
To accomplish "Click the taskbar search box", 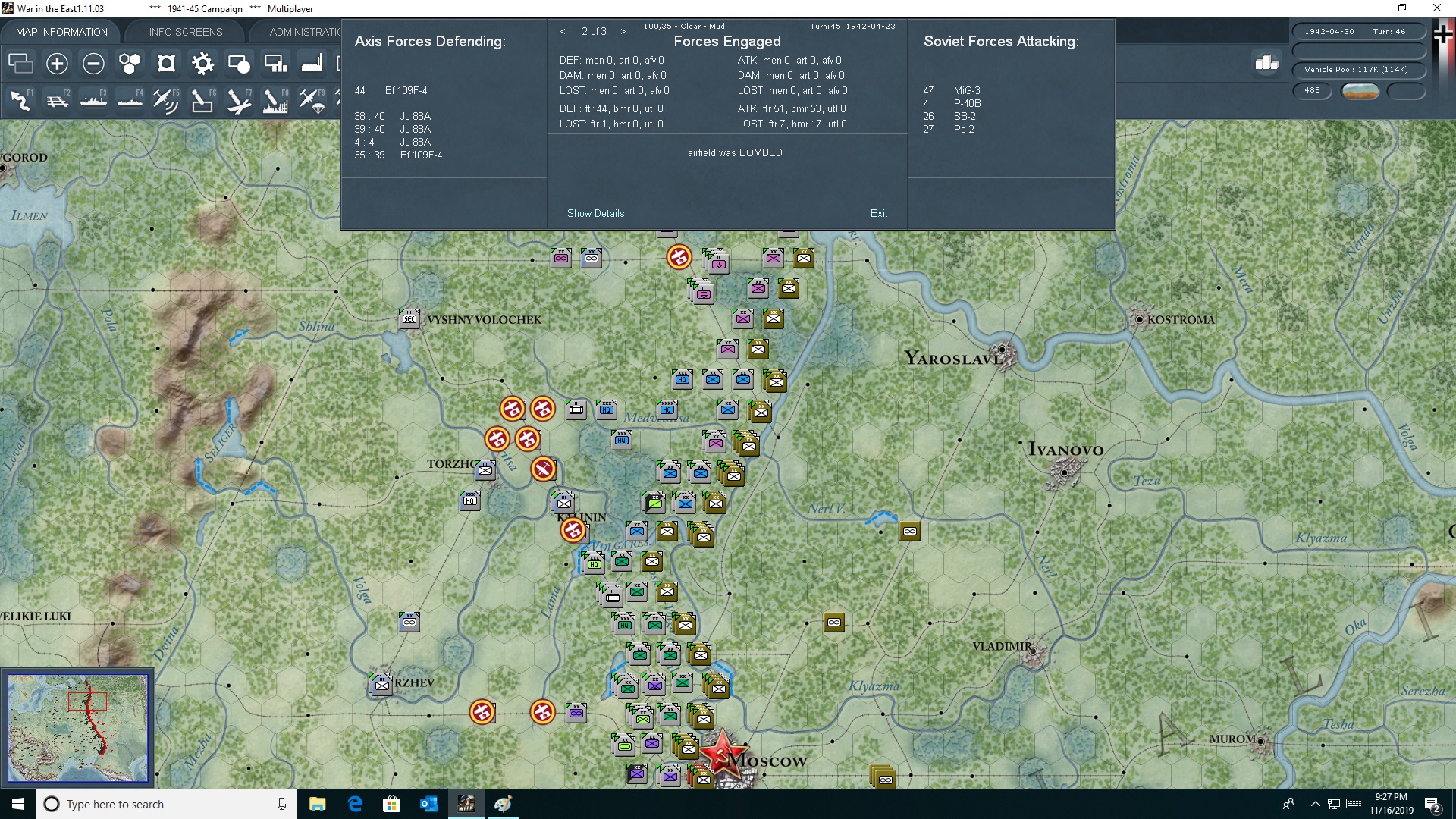I will [167, 804].
